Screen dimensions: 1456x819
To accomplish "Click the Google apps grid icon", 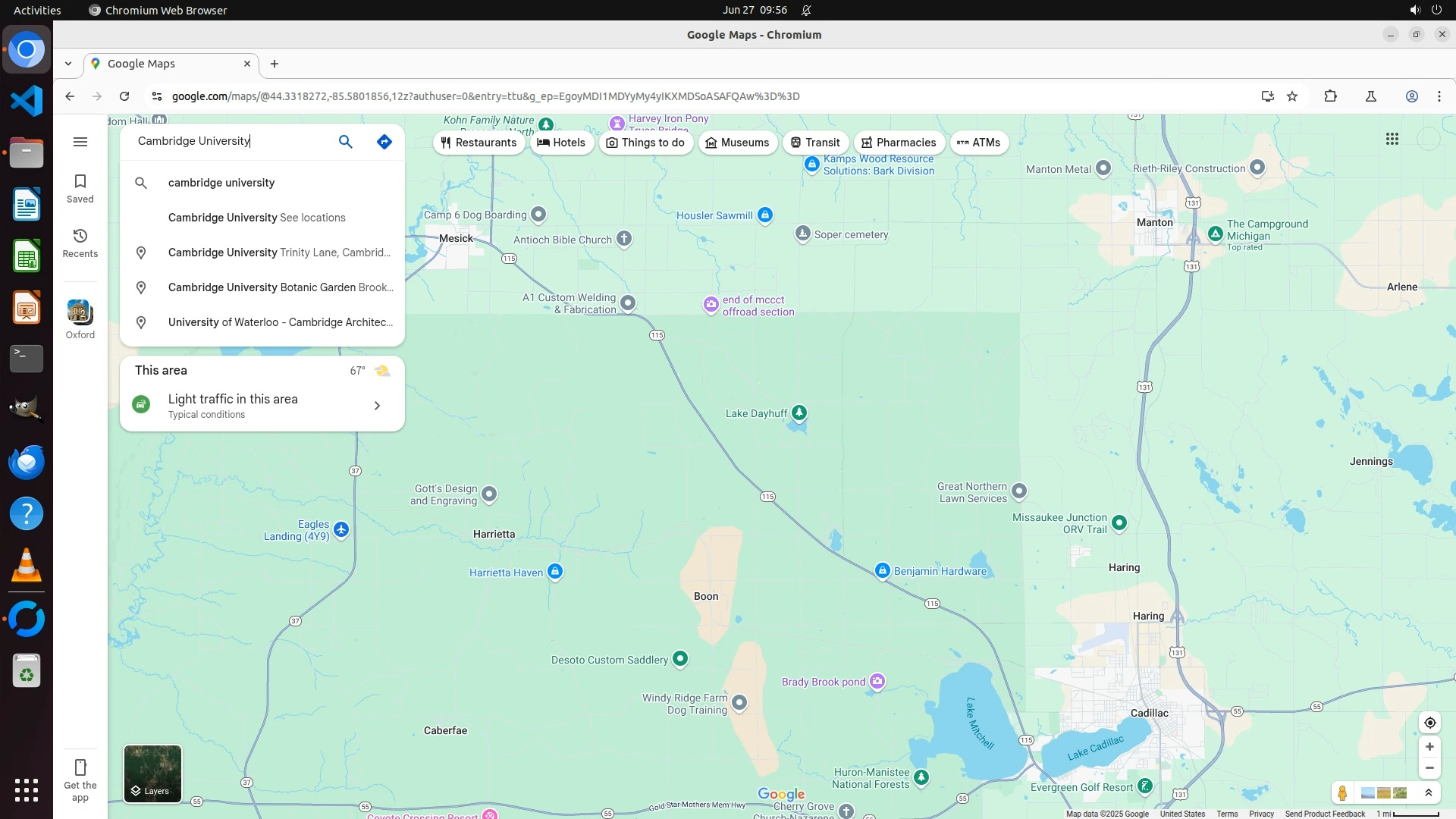I will [1392, 139].
